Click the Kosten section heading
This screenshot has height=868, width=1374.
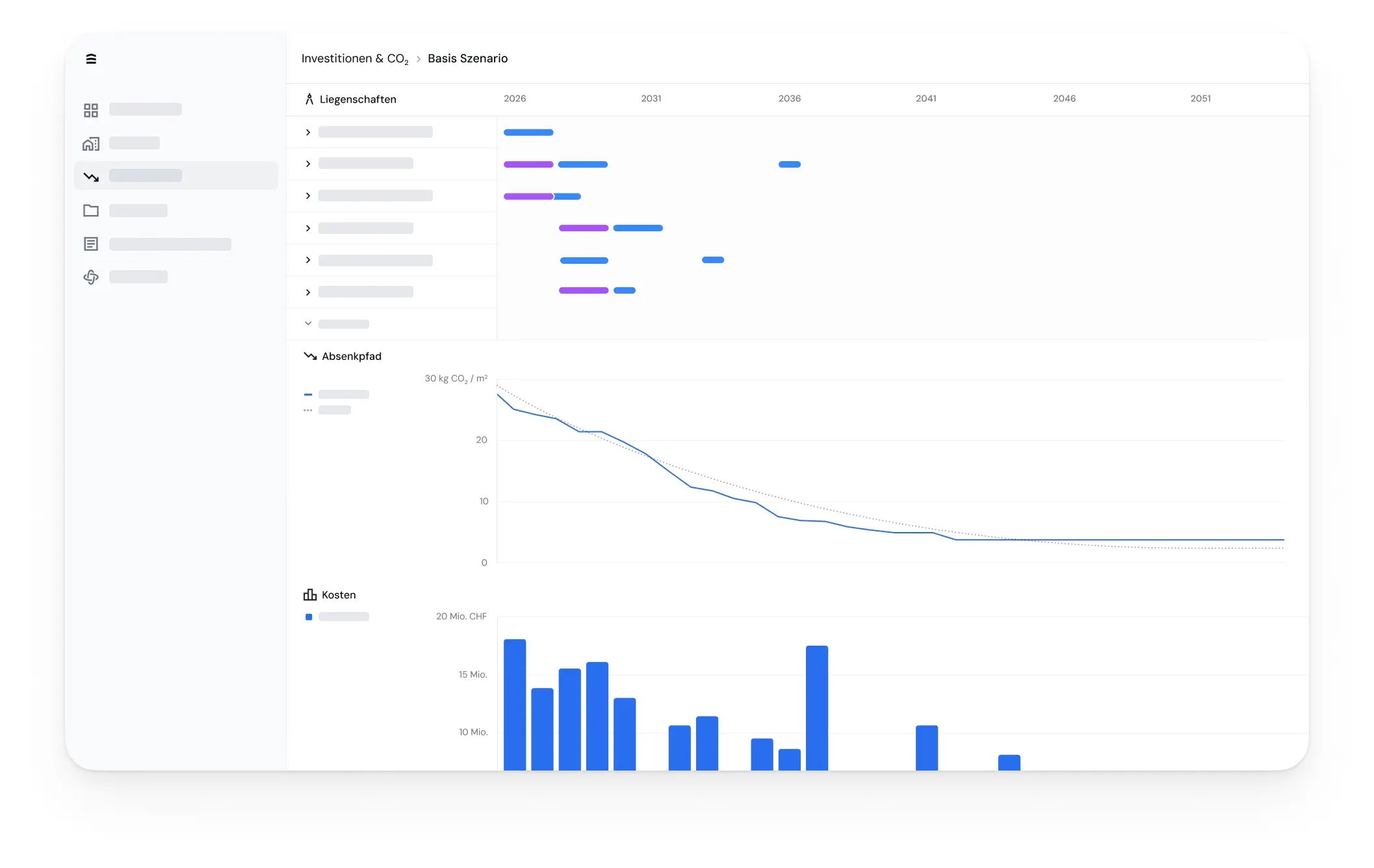(x=339, y=595)
